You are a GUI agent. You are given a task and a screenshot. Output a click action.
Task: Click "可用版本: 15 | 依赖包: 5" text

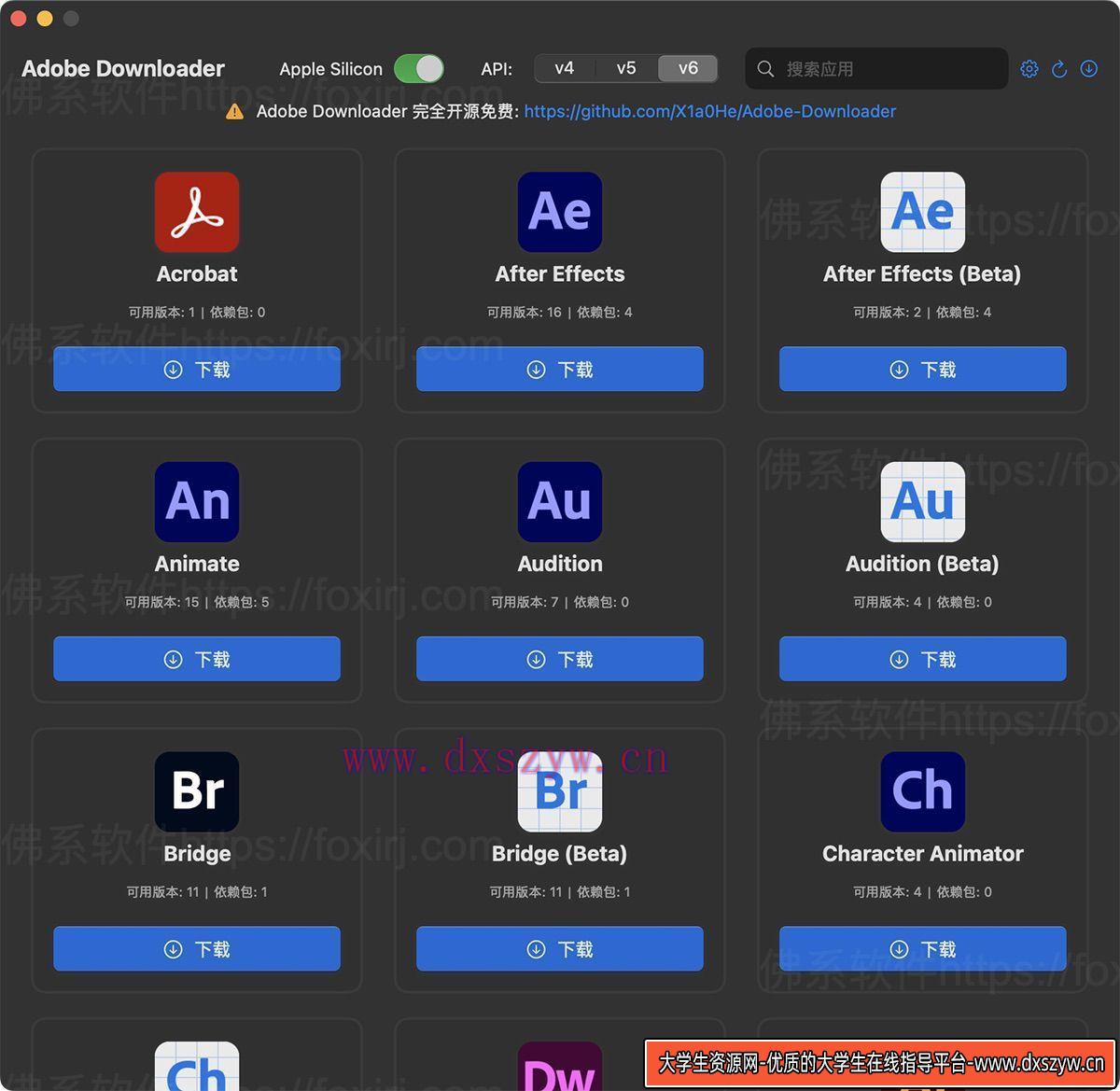click(x=197, y=602)
